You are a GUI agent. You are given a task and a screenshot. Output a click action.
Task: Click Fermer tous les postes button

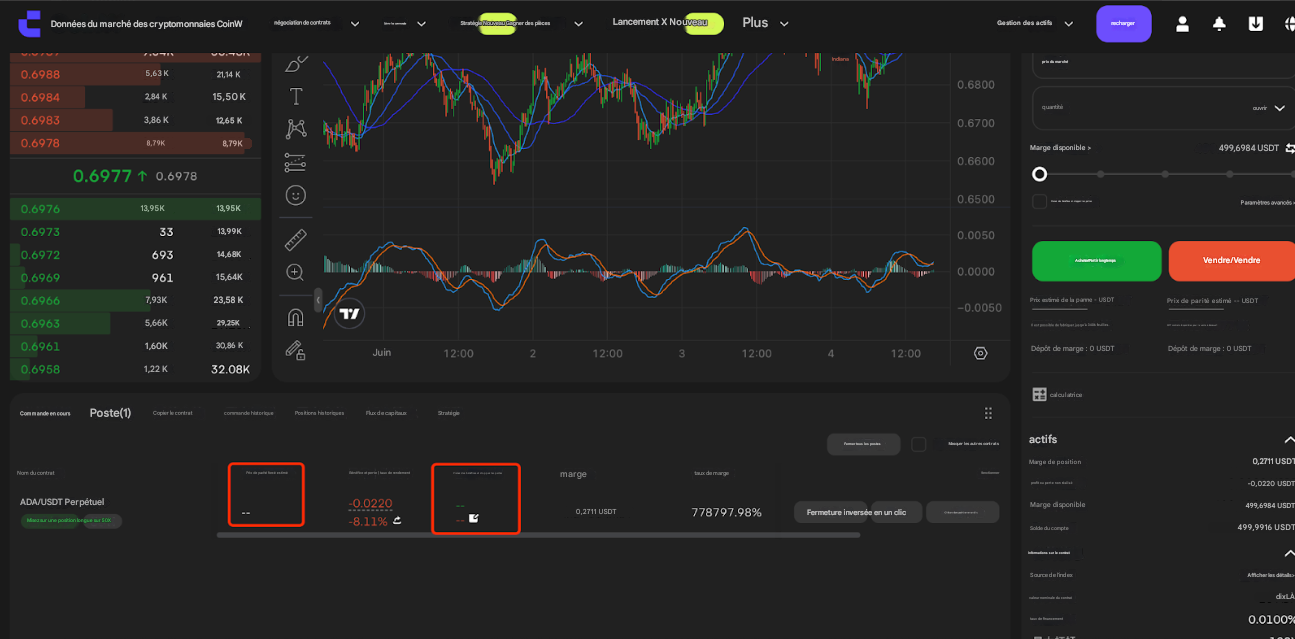click(x=862, y=444)
